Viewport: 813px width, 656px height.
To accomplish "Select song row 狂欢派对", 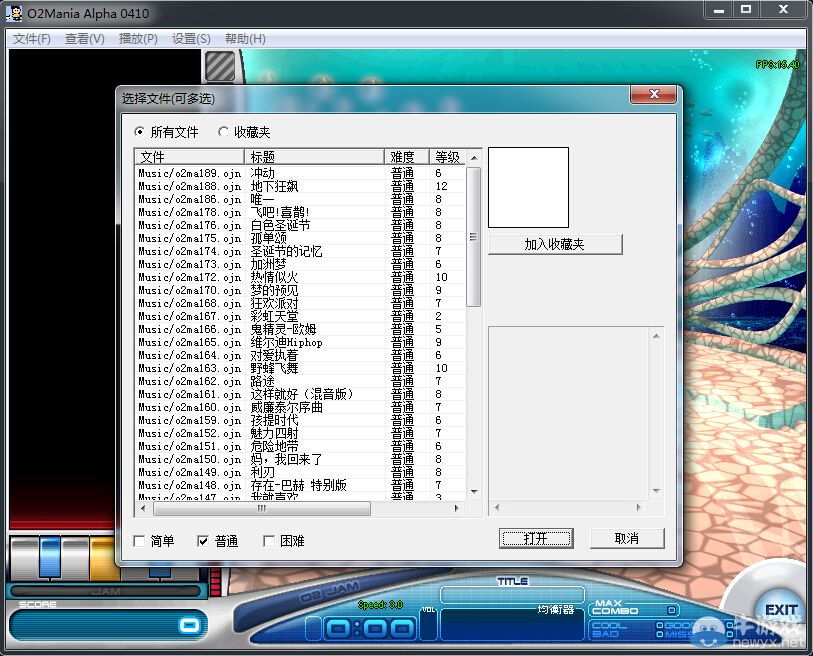I will (x=301, y=303).
